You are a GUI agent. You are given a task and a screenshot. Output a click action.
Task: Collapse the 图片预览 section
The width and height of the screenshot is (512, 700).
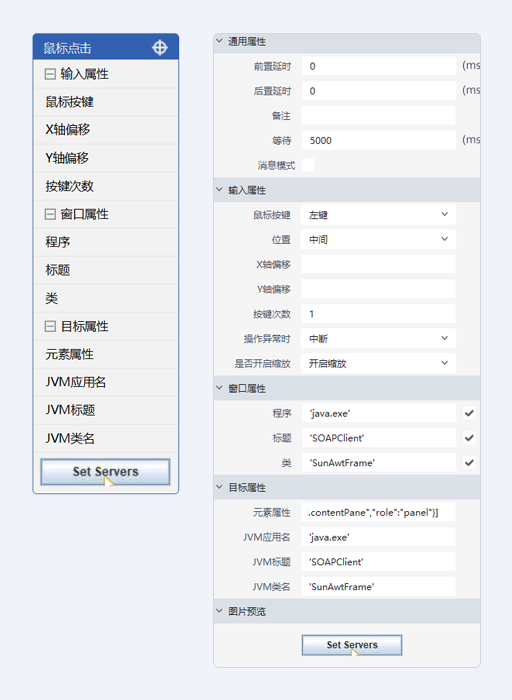[x=219, y=611]
